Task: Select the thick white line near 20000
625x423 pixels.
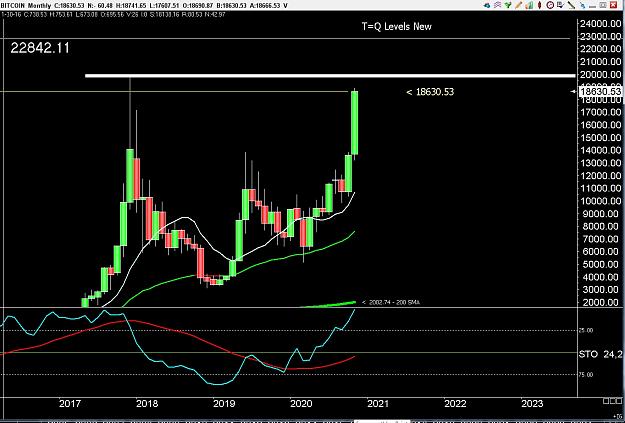Action: [x=330, y=76]
